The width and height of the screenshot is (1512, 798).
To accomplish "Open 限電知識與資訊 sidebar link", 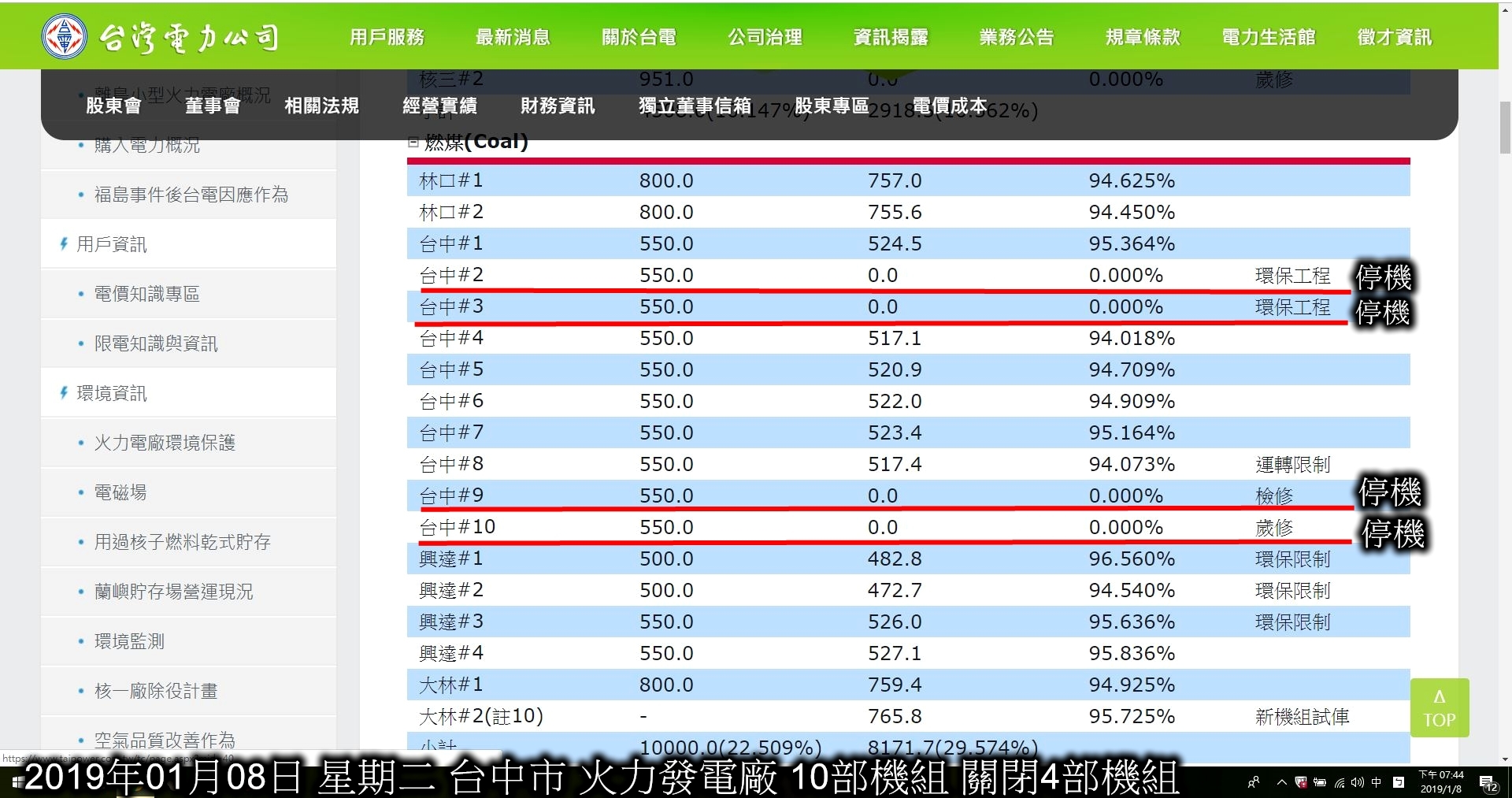I will 156,343.
